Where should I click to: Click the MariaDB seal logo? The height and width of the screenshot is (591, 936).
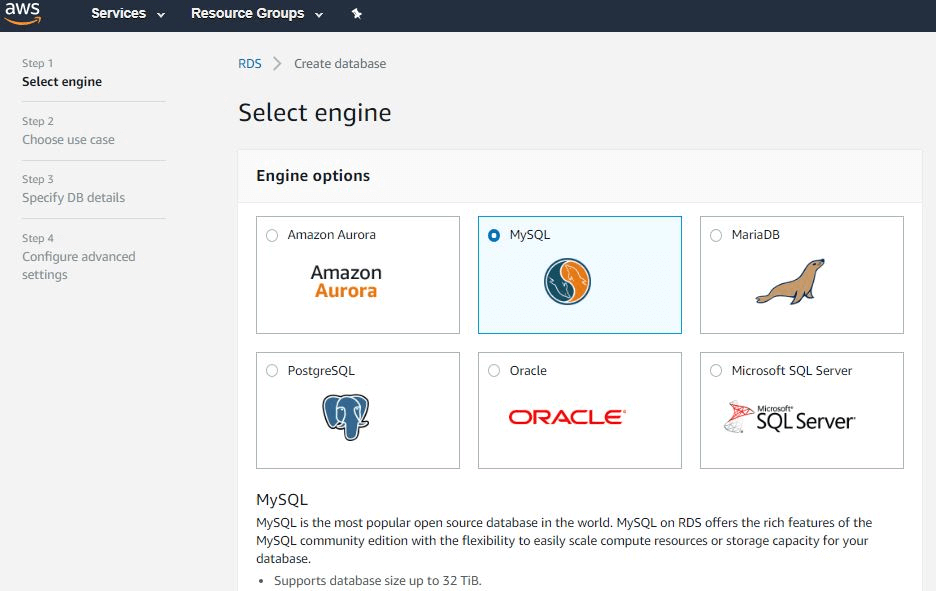pos(790,282)
